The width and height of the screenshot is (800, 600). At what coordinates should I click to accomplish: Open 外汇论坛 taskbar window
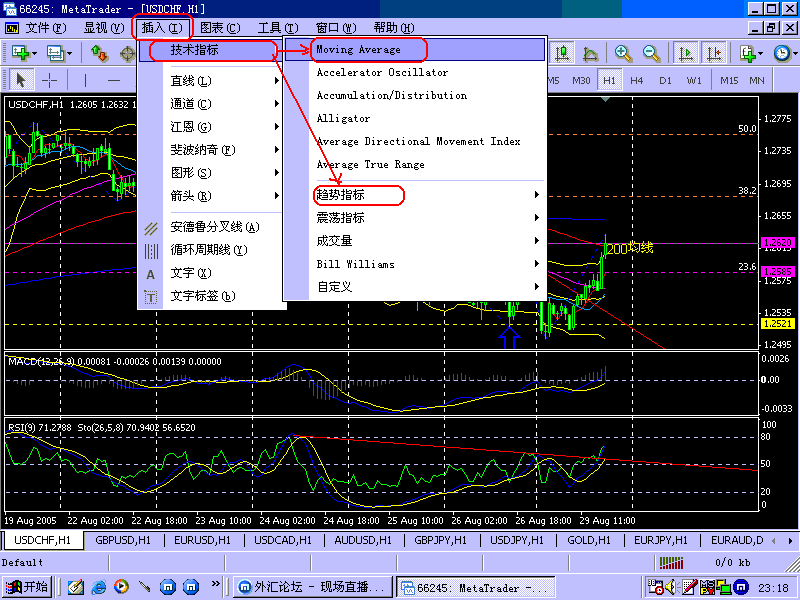click(313, 587)
